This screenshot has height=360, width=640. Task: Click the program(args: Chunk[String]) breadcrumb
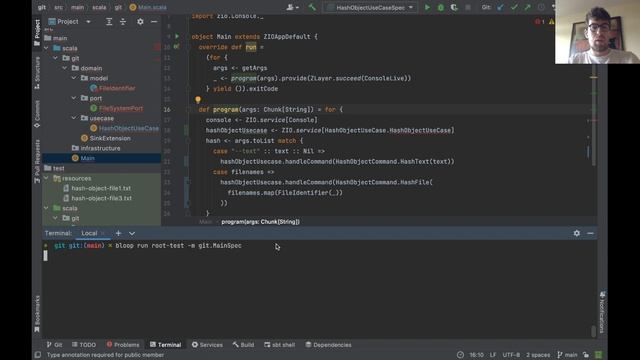tap(260, 222)
